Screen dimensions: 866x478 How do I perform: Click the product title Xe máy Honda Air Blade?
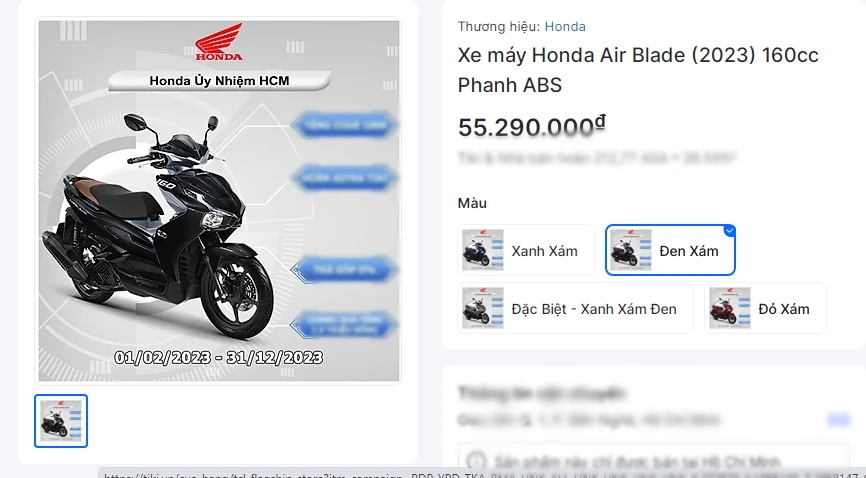point(638,70)
